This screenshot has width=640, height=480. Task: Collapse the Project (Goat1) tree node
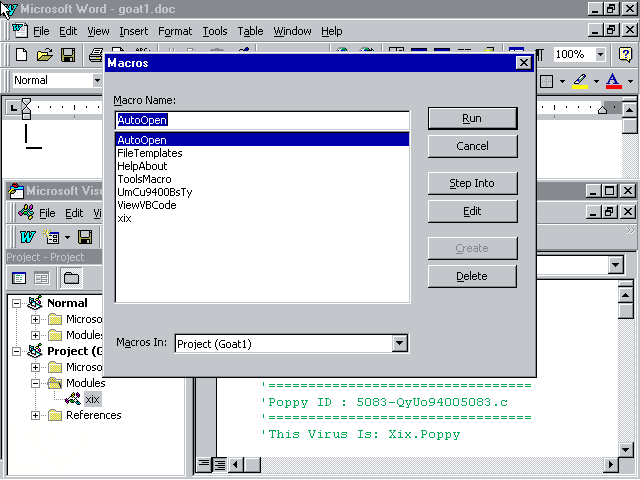pyautogui.click(x=16, y=351)
